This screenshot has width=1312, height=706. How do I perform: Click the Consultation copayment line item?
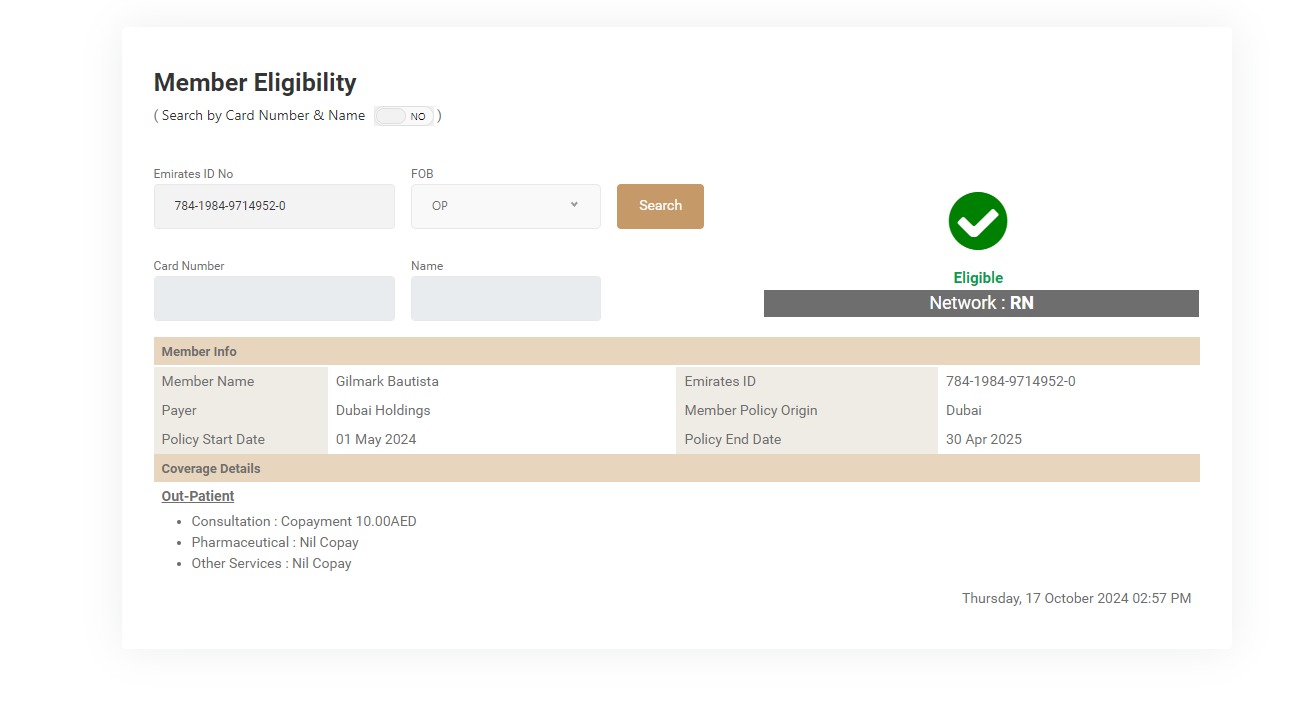pyautogui.click(x=304, y=521)
